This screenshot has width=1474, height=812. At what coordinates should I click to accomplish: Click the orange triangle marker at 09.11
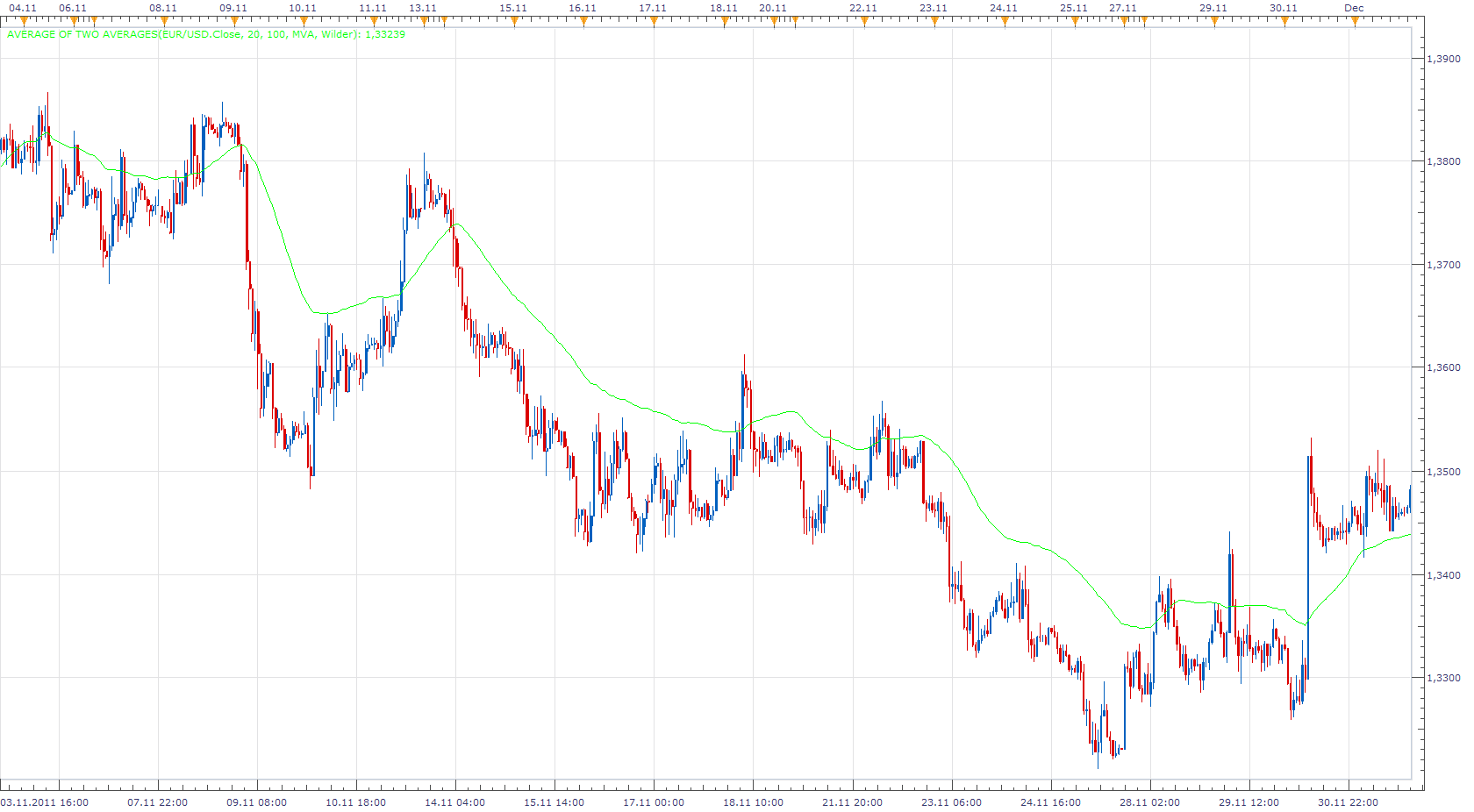click(234, 21)
